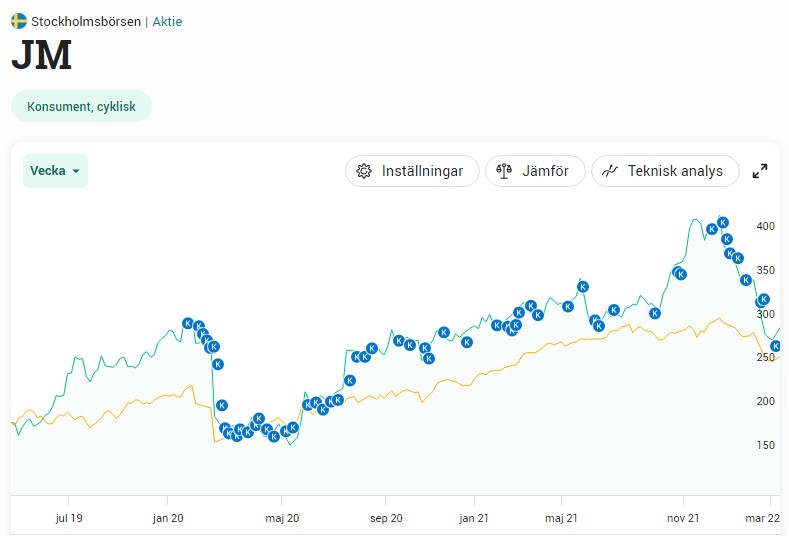Click the leftmost K marker on chart
Viewport: 789px width, 536px height.
188,323
